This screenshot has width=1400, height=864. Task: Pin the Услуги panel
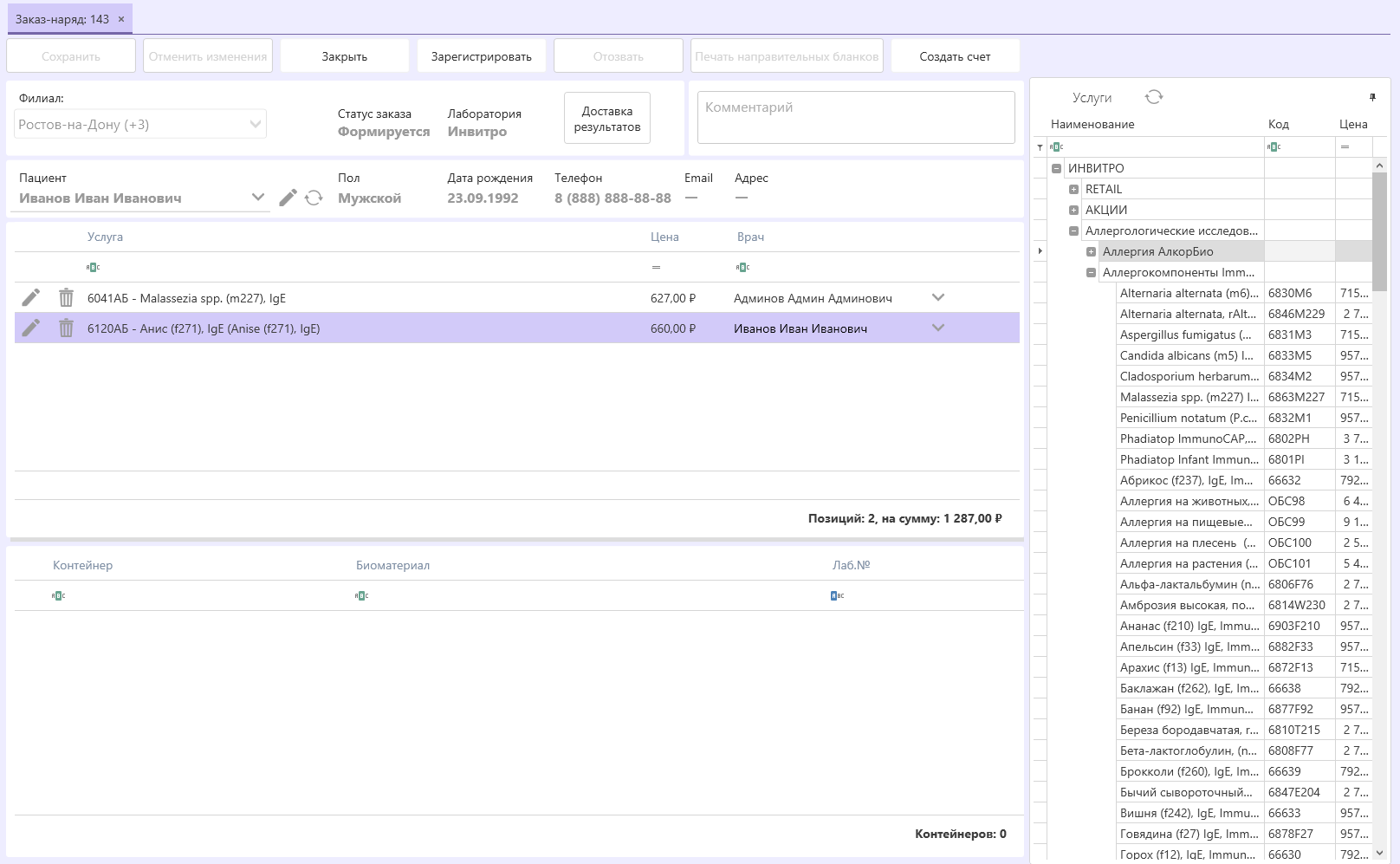(1372, 97)
